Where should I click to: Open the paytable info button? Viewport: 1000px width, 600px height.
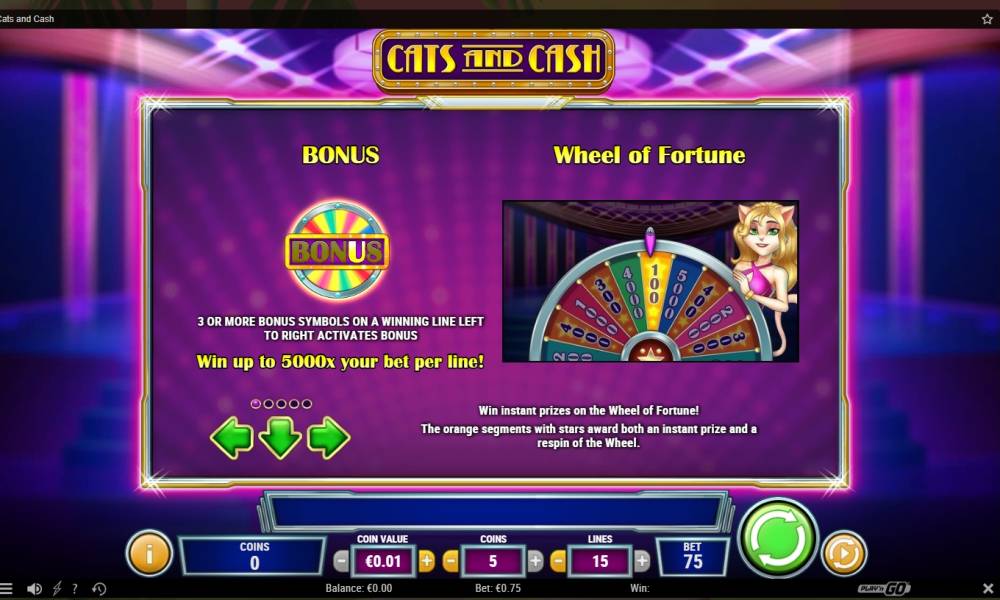pos(149,553)
